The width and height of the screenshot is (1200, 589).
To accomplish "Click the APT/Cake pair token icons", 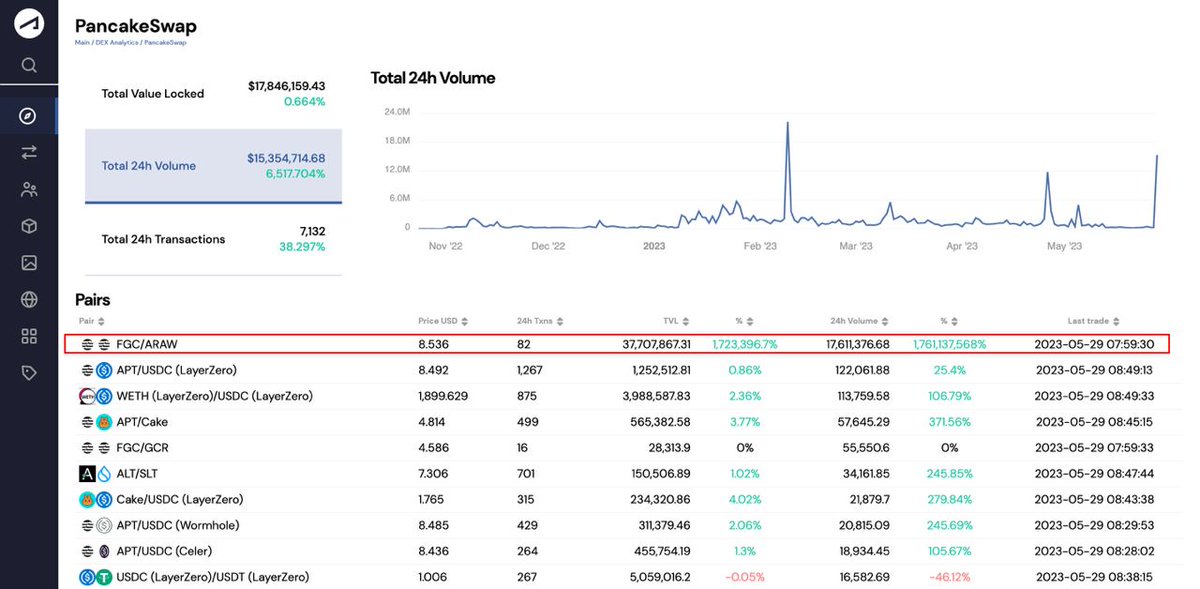I will pos(96,422).
